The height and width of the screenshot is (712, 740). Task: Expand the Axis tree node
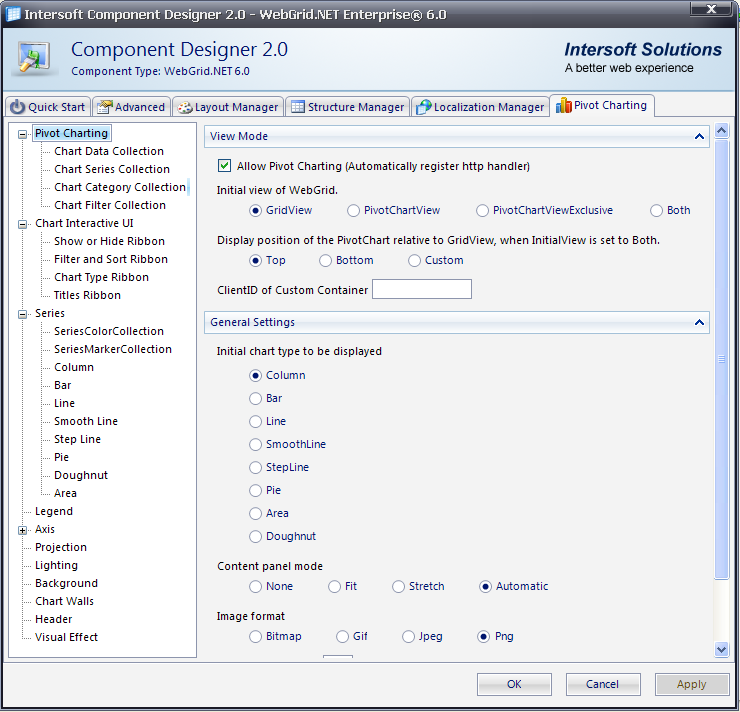pos(22,530)
